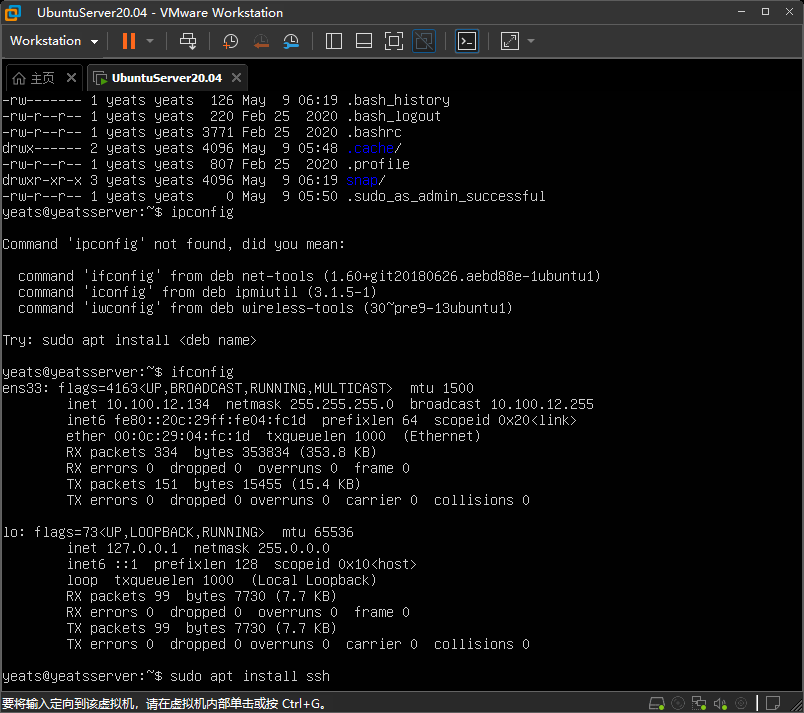Click the status bar Ctrl+G hint text

coord(164,703)
